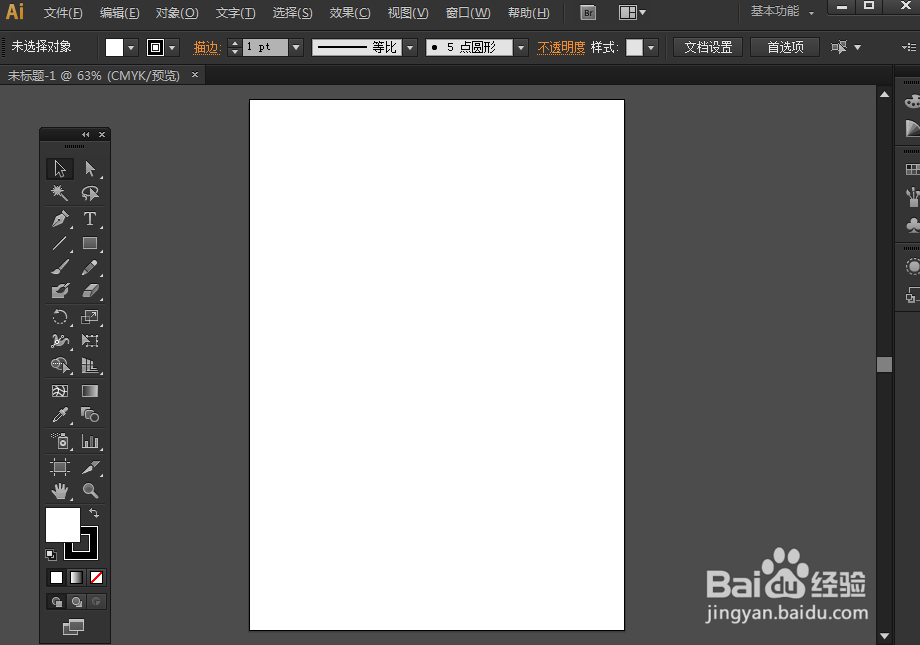
Task: Open the 编辑(E) menu
Action: coord(119,13)
